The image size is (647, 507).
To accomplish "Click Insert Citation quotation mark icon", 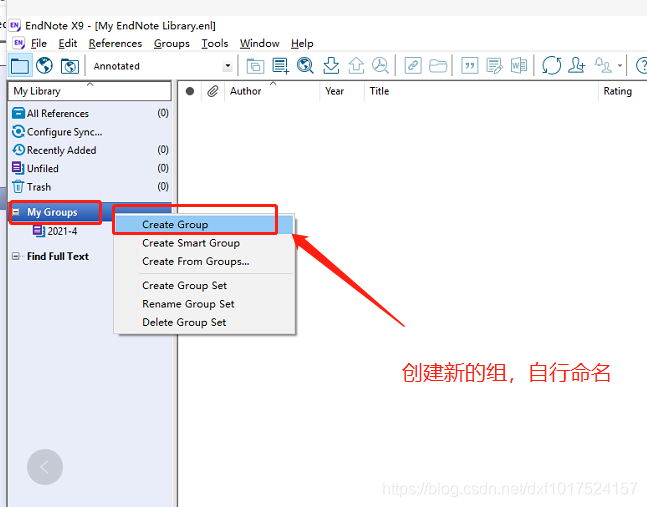I will tap(470, 66).
